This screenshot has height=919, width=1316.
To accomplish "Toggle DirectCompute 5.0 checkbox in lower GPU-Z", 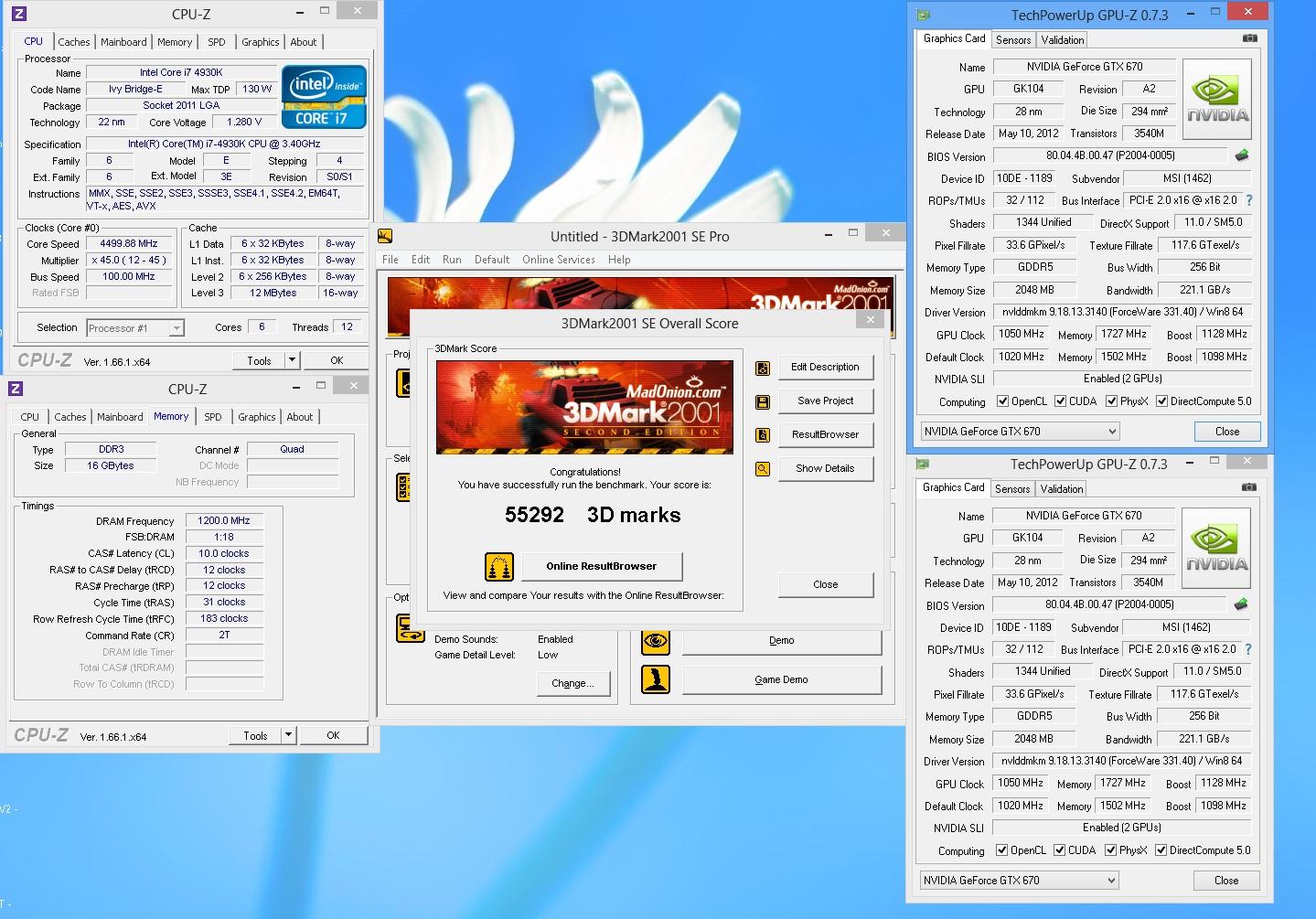I will (1161, 850).
